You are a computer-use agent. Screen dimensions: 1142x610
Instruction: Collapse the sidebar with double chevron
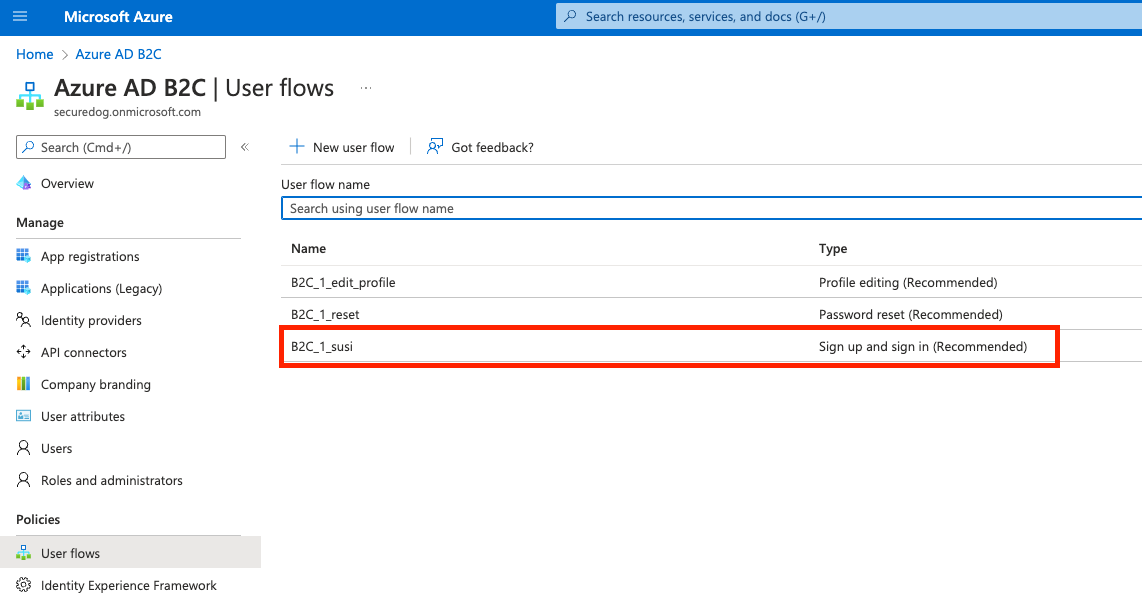(x=245, y=147)
